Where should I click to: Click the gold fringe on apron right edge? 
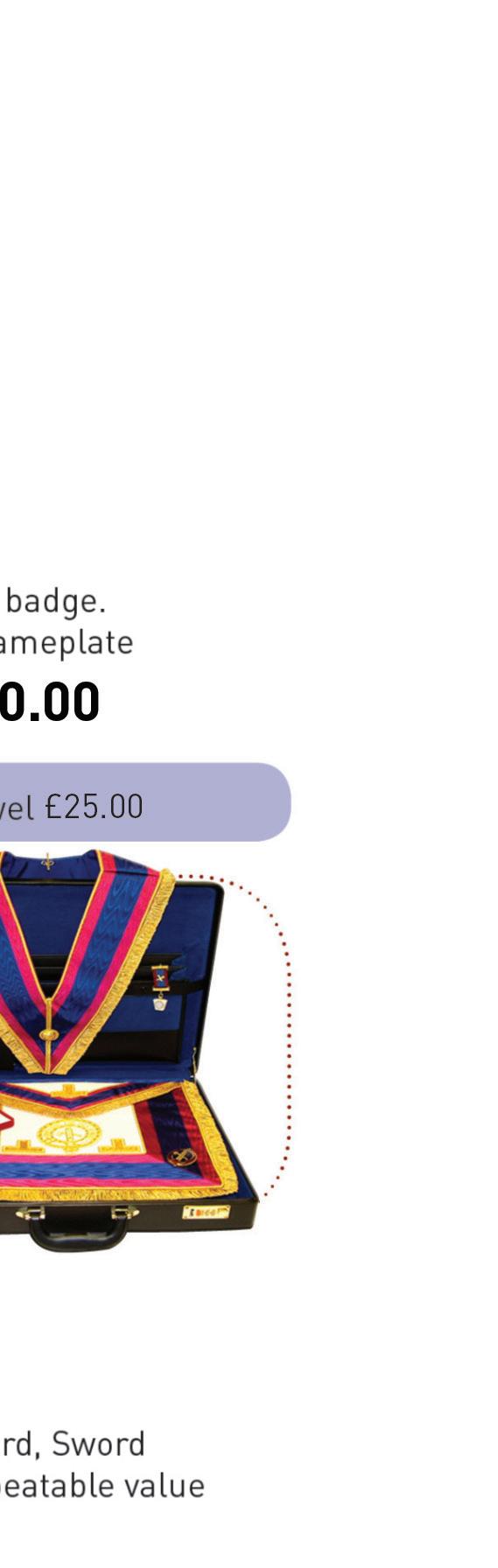[x=219, y=1142]
